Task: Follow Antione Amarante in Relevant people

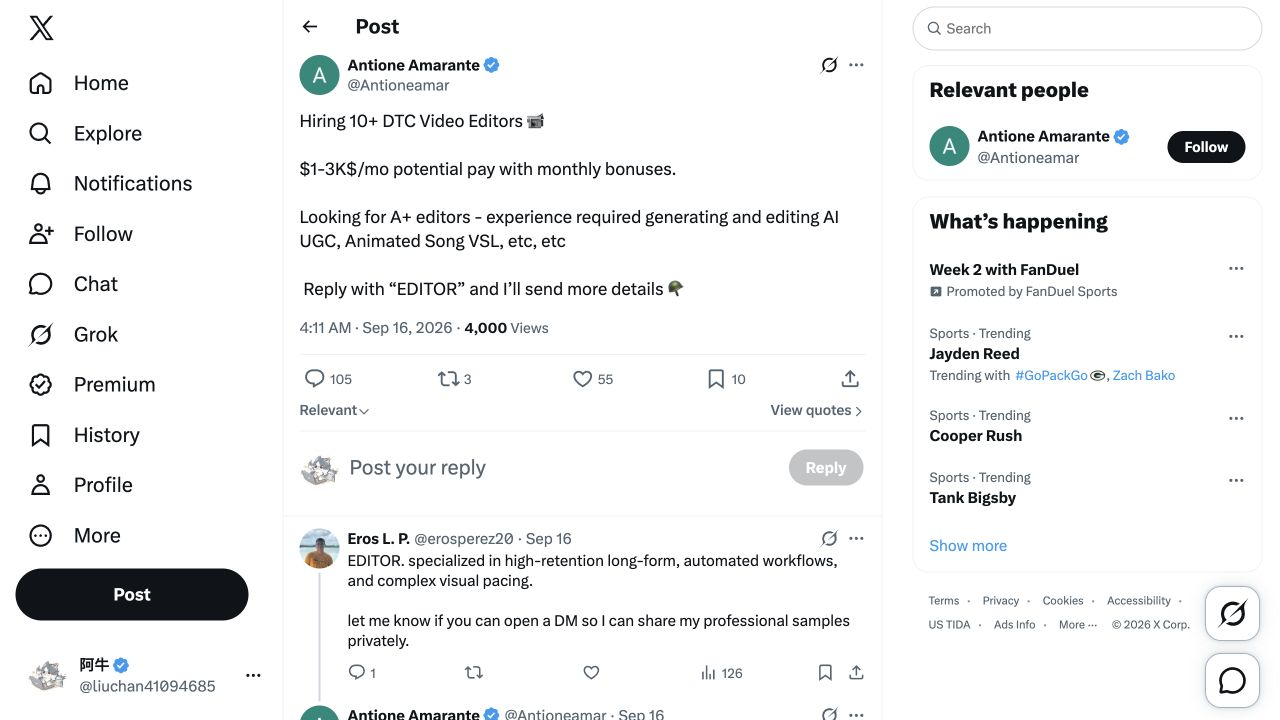Action: [x=1206, y=147]
